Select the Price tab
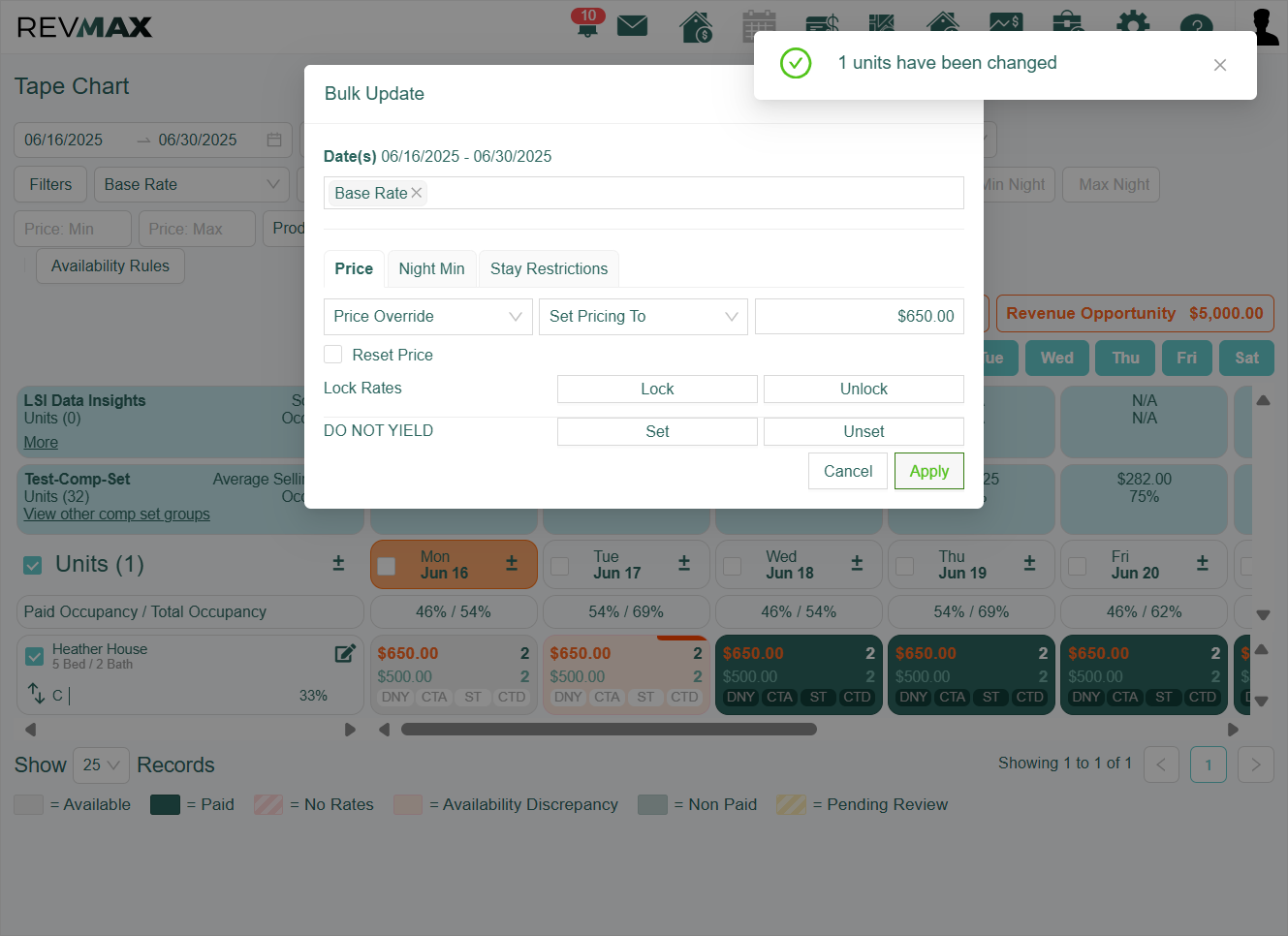 [354, 268]
